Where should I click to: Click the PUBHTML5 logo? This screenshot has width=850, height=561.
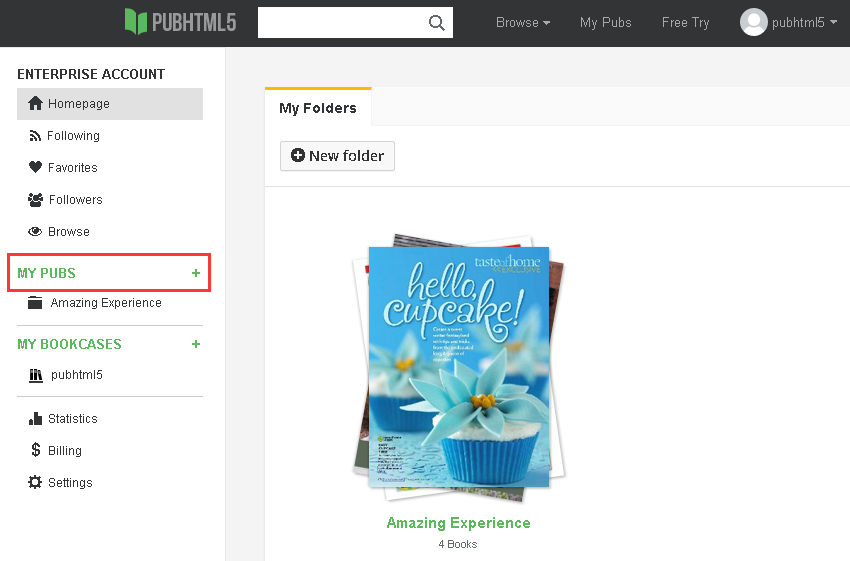coord(180,22)
